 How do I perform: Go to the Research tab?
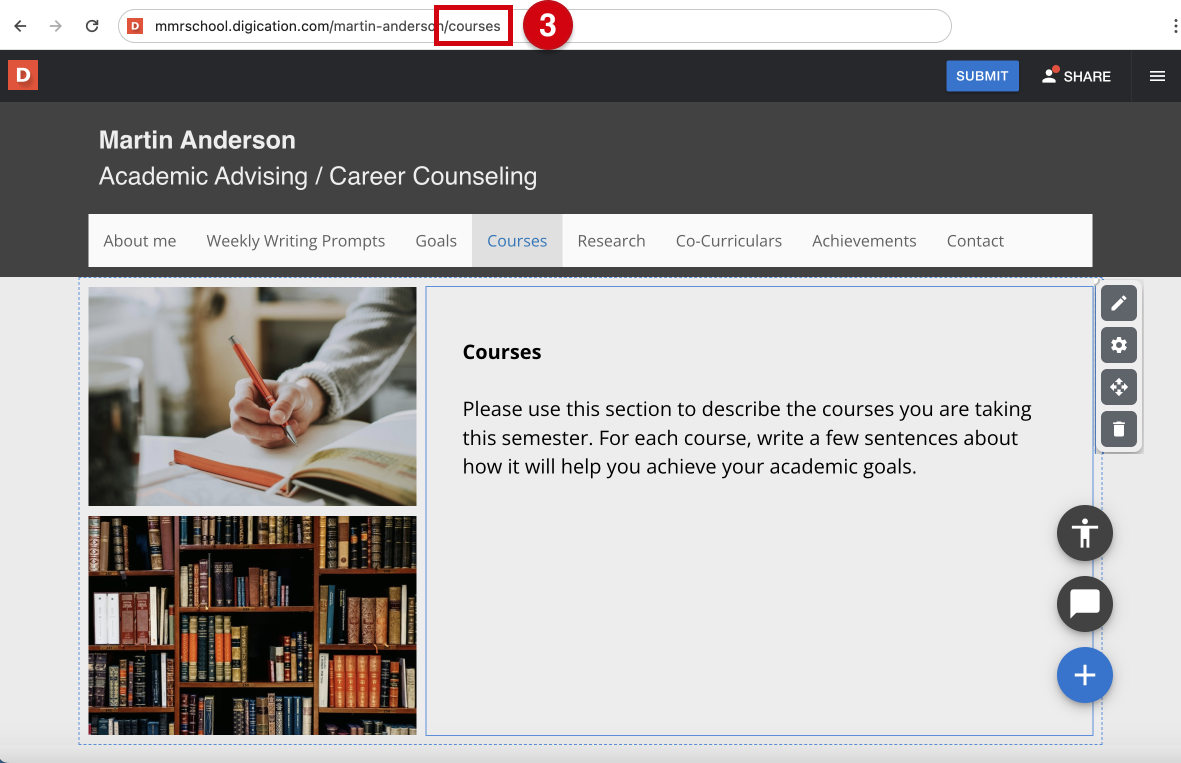click(x=612, y=241)
